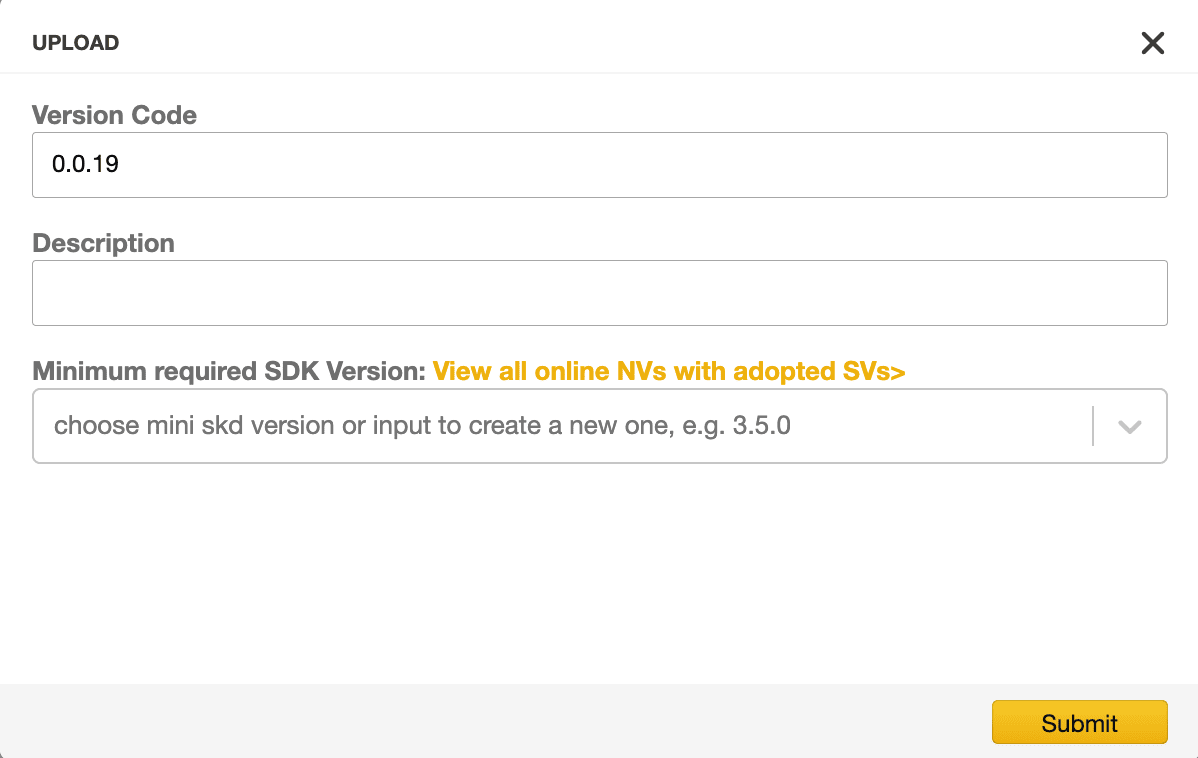Click the empty header area right of UPLOAD title
Viewport: 1198px width, 758px height.
[x=627, y=43]
